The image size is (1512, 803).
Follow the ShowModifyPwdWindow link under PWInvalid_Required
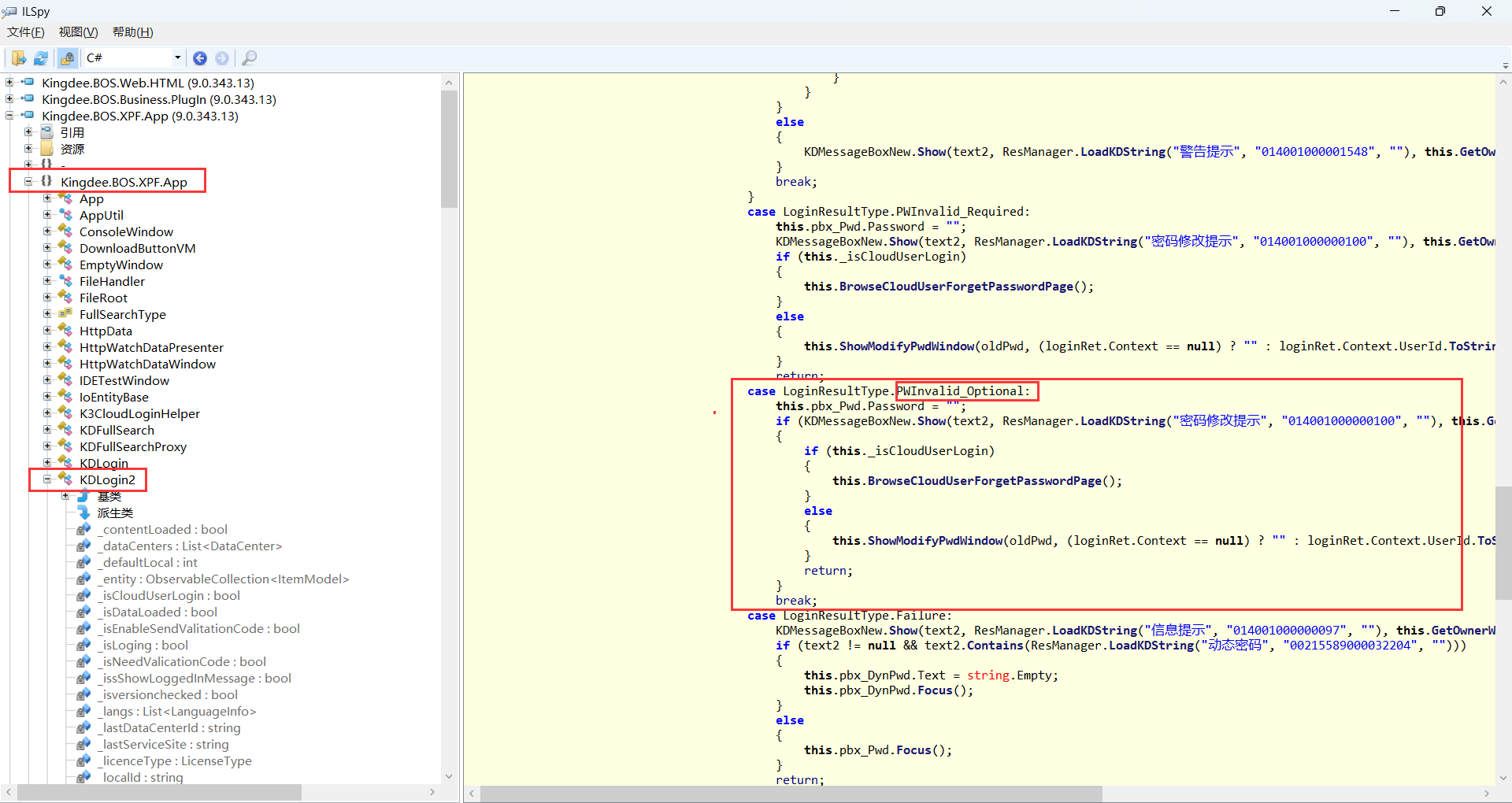pos(907,346)
